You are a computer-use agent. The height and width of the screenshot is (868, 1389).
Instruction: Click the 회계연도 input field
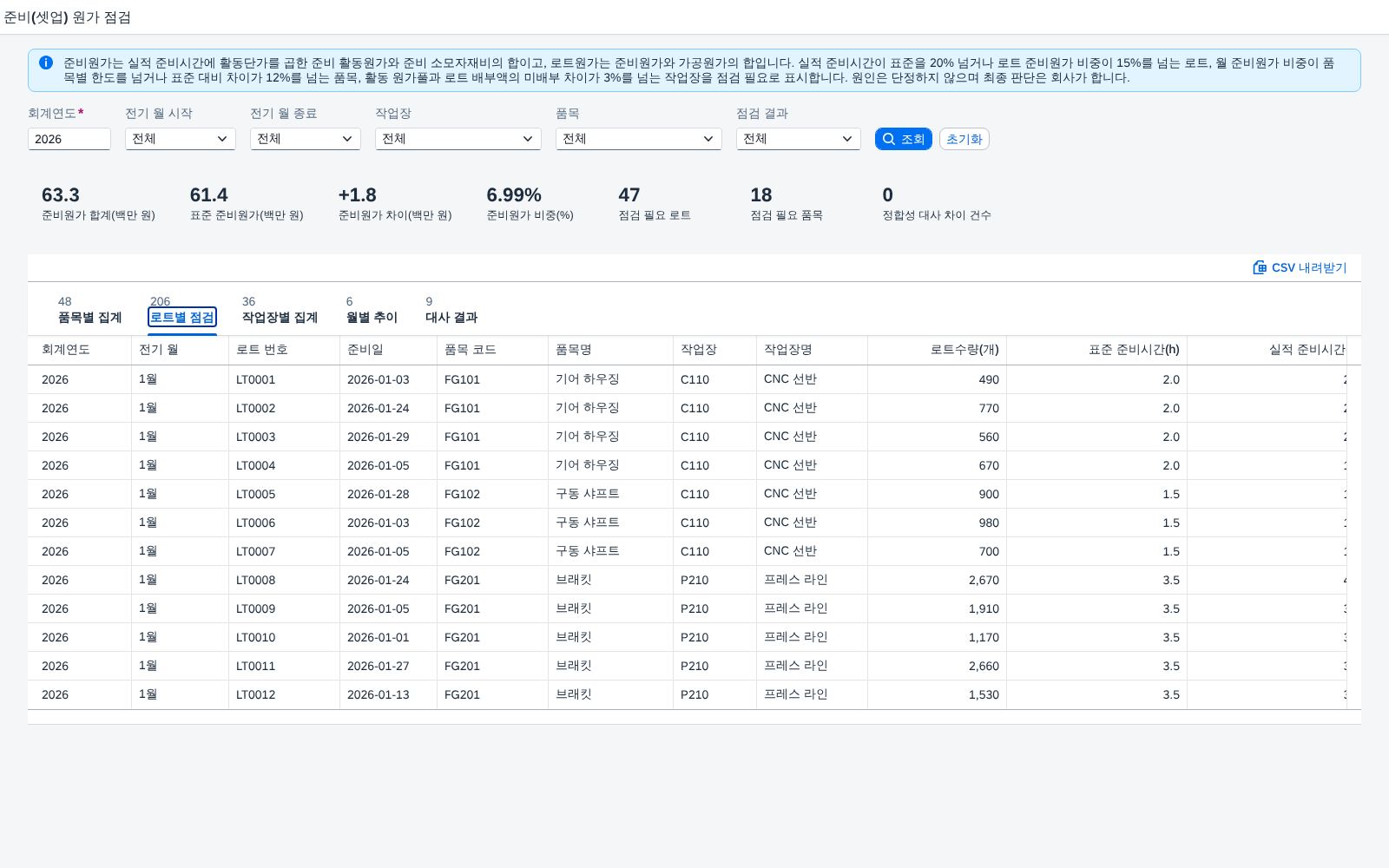[x=69, y=139]
